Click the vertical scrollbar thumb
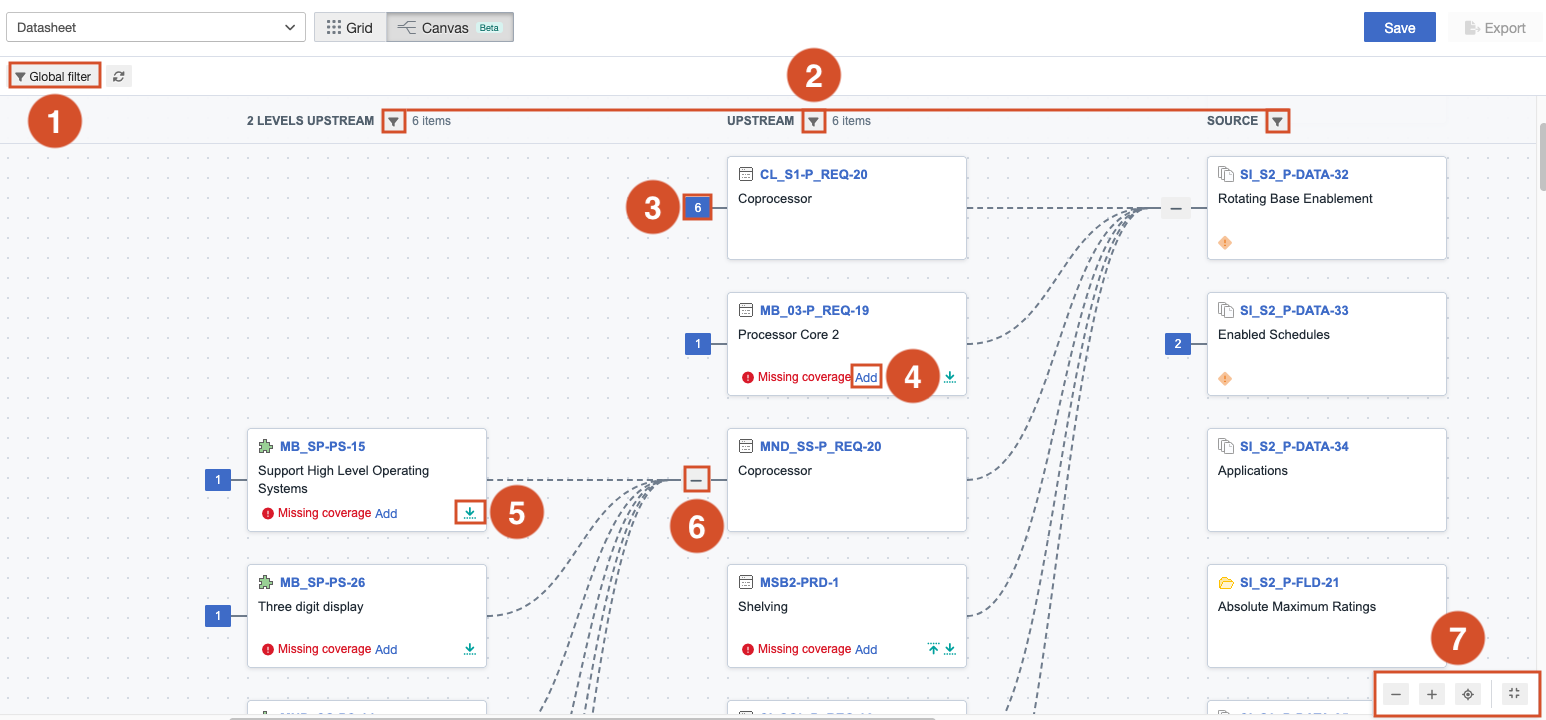 pos(1541,157)
